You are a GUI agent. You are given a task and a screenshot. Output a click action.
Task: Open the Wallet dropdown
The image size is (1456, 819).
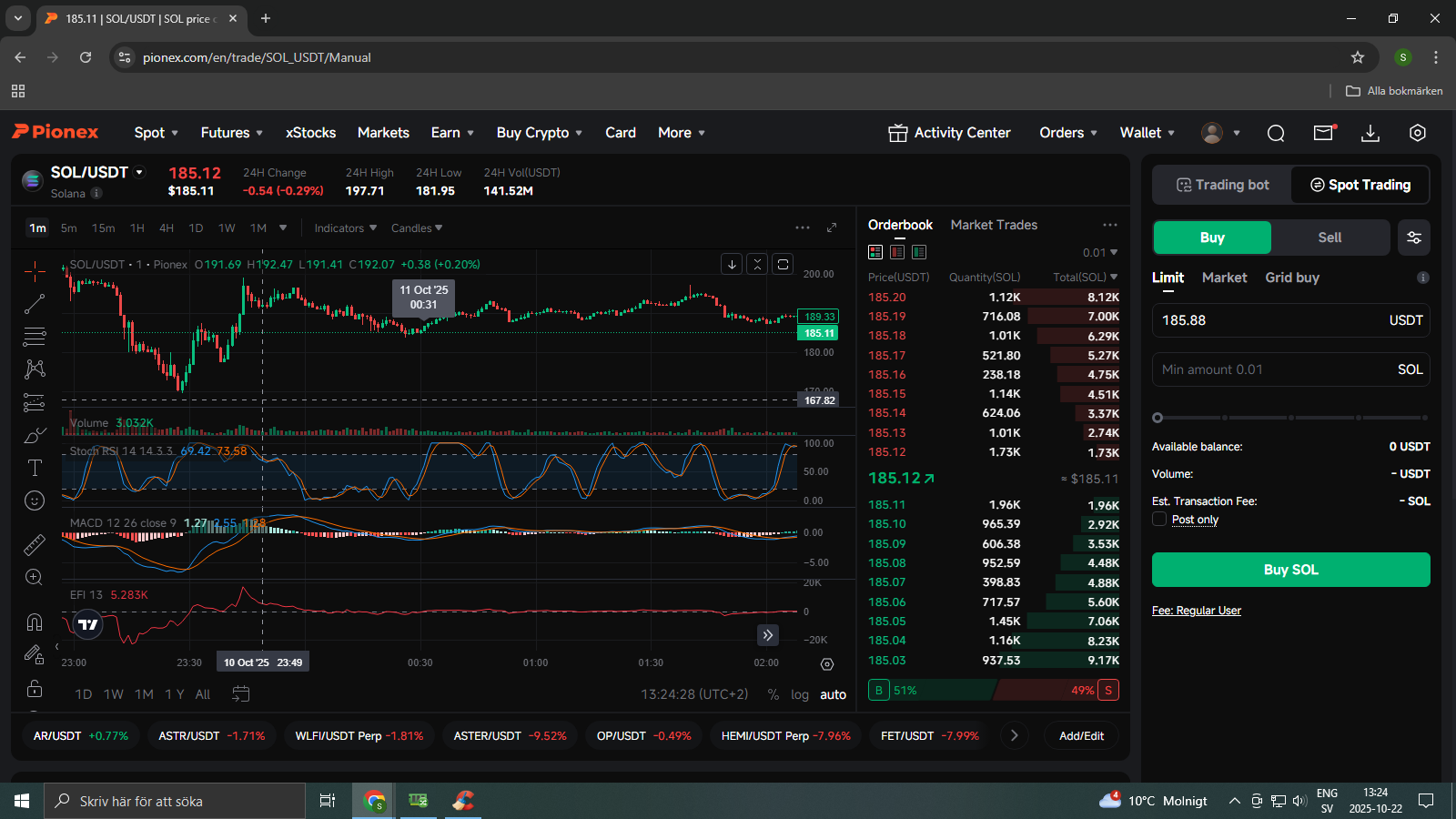coord(1148,133)
